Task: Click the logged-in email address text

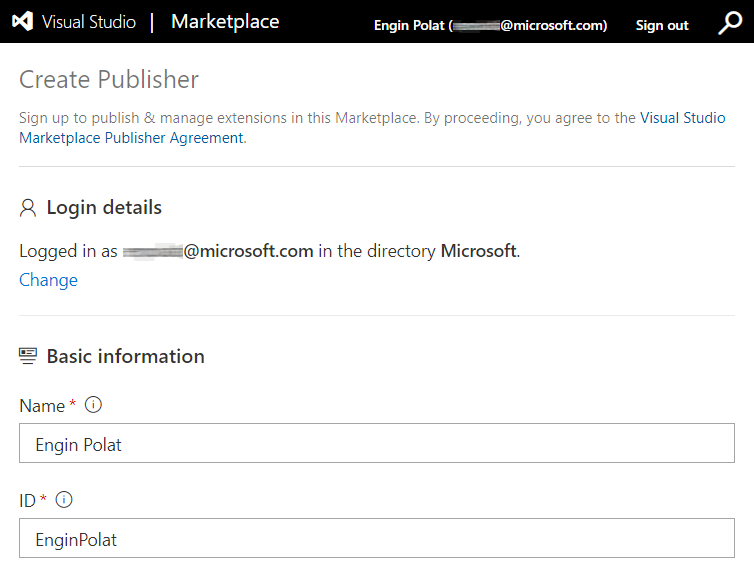Action: pyautogui.click(x=218, y=251)
